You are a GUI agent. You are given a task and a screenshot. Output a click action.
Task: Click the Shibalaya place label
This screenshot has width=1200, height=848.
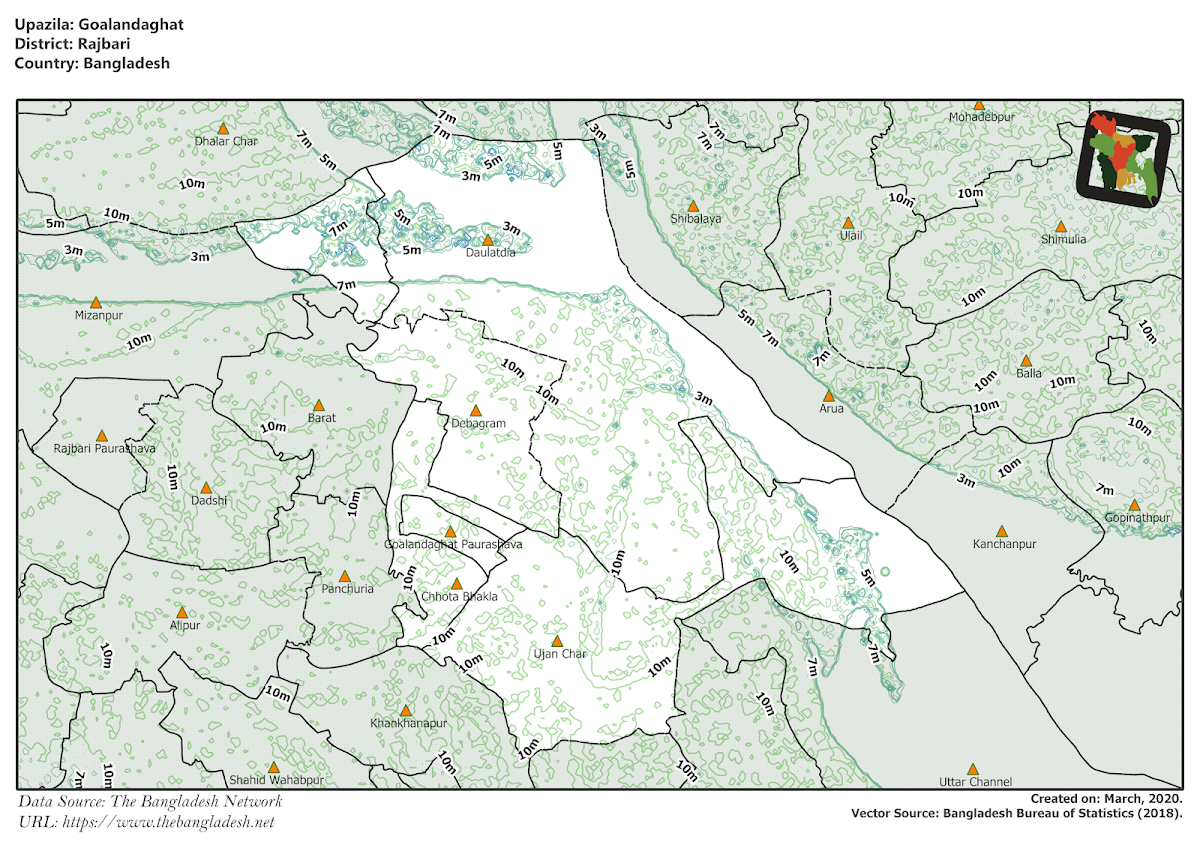[x=695, y=219]
